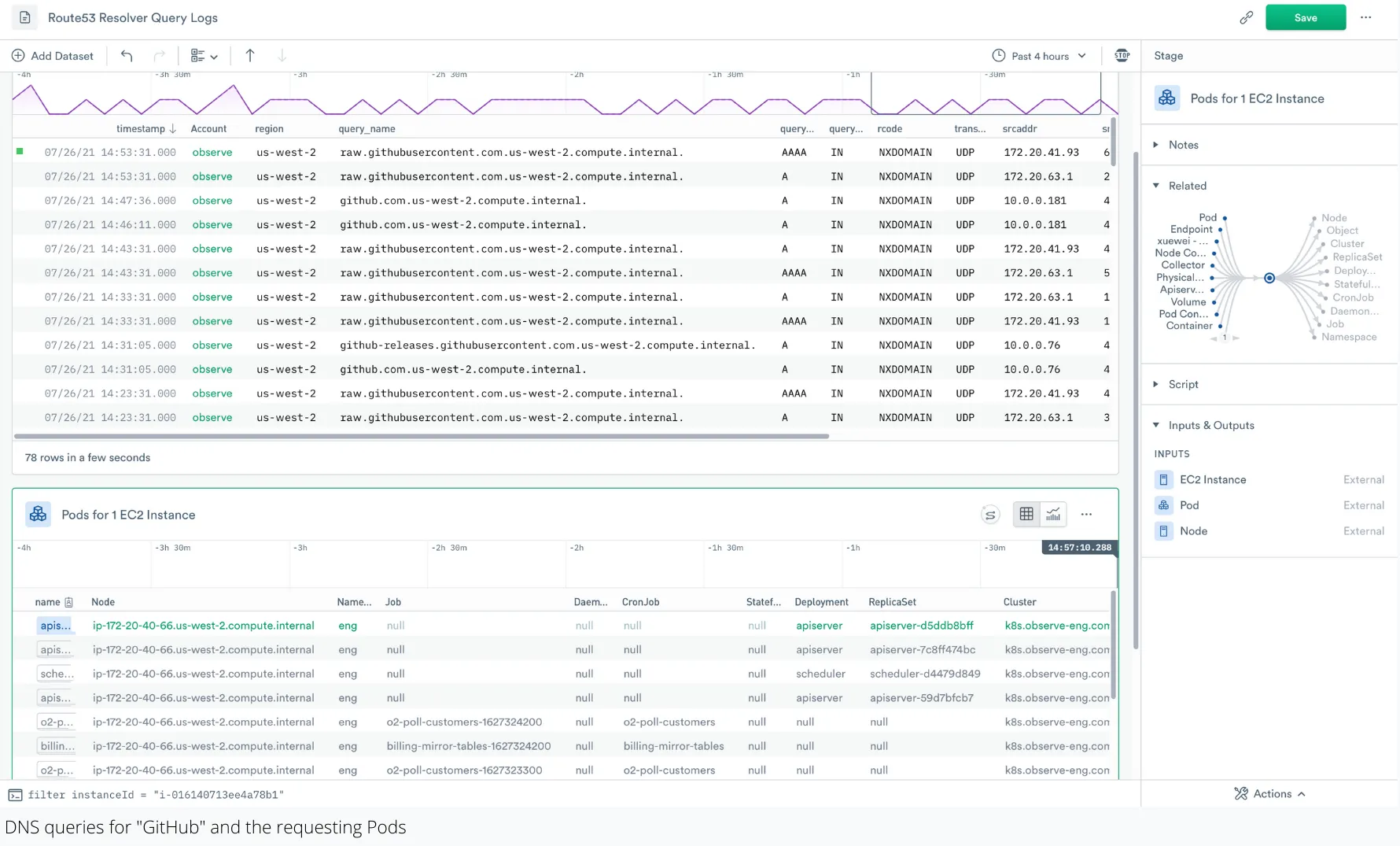Open the Actions tools icon
This screenshot has width=1400, height=846.
point(1241,794)
